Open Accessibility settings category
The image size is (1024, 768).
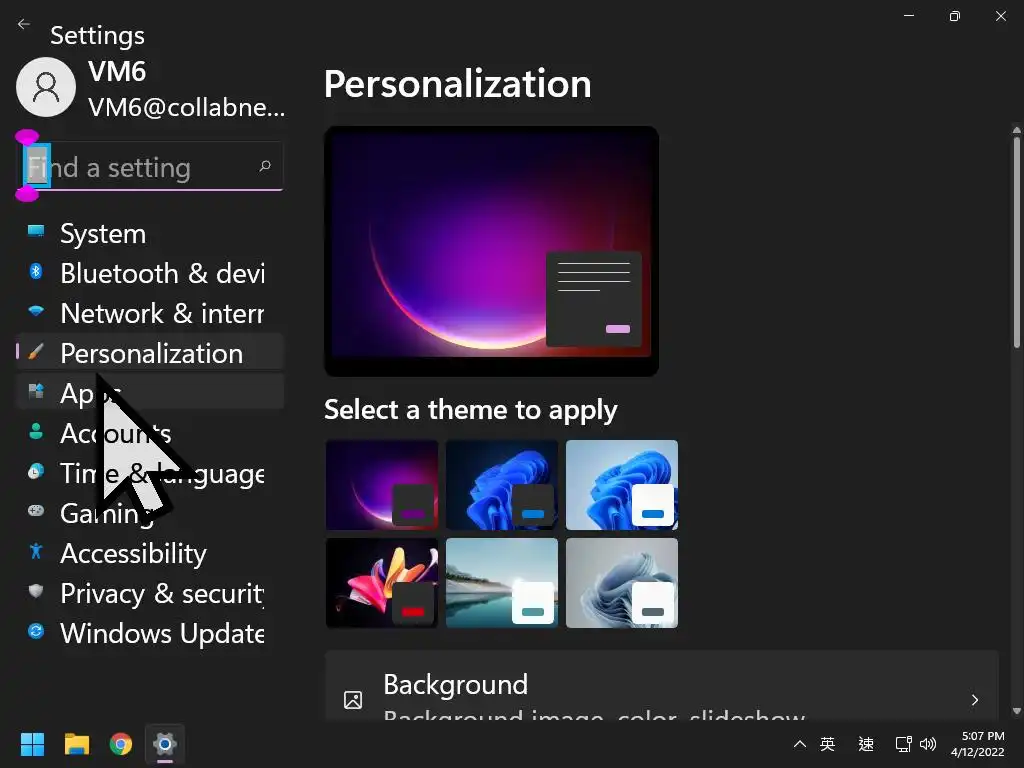coord(150,553)
